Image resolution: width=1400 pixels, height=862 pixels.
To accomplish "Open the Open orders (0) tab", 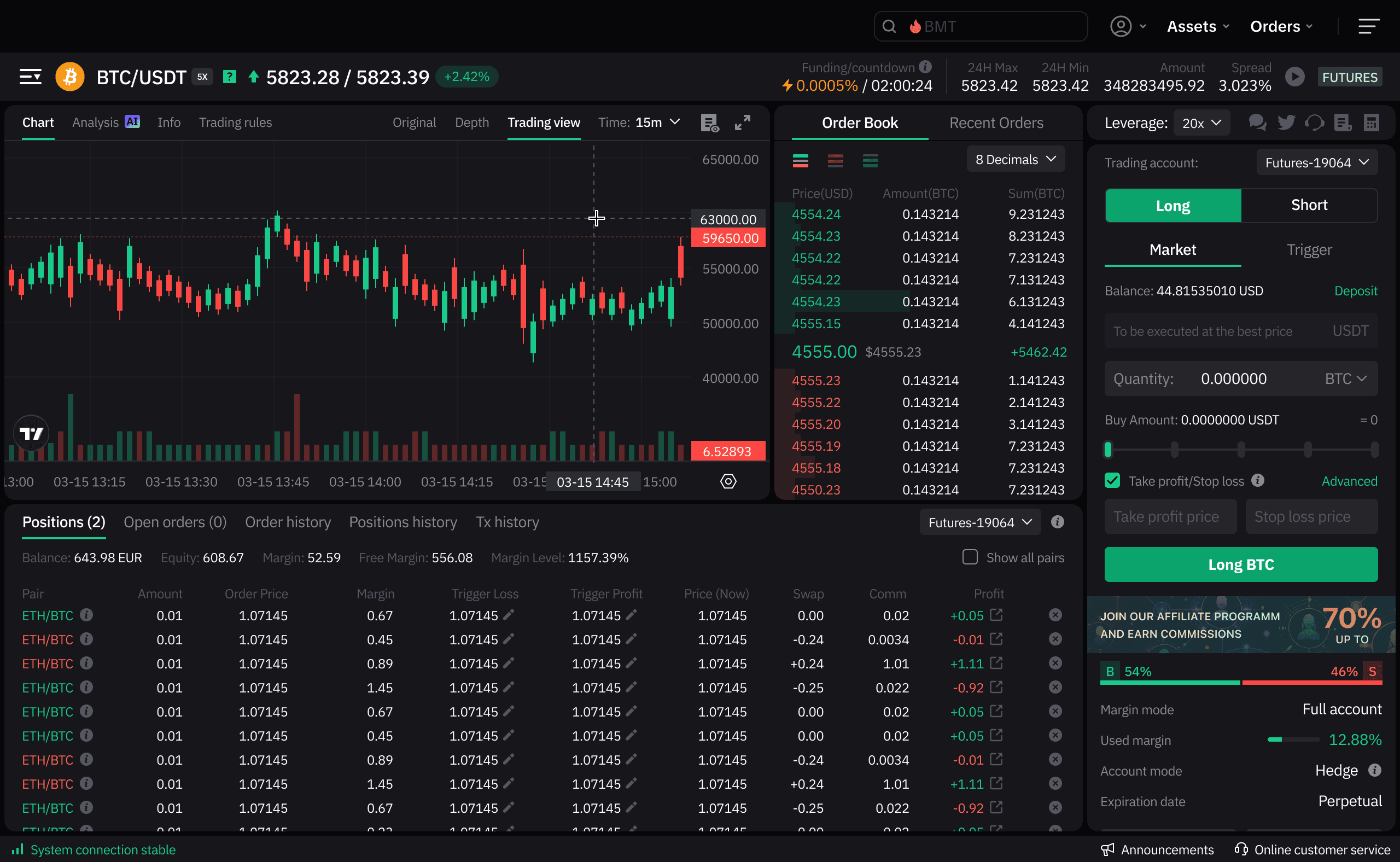I will [175, 522].
